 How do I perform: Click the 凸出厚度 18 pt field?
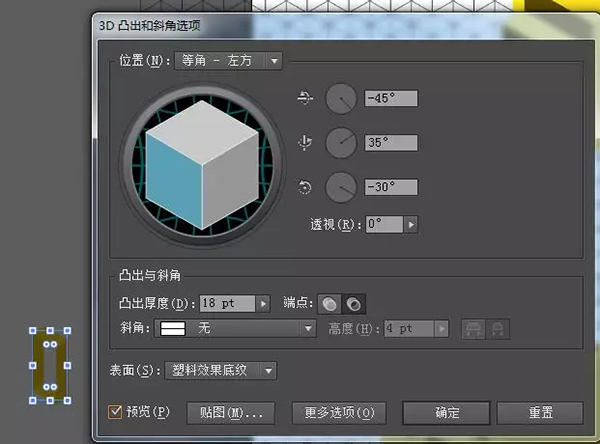point(227,304)
